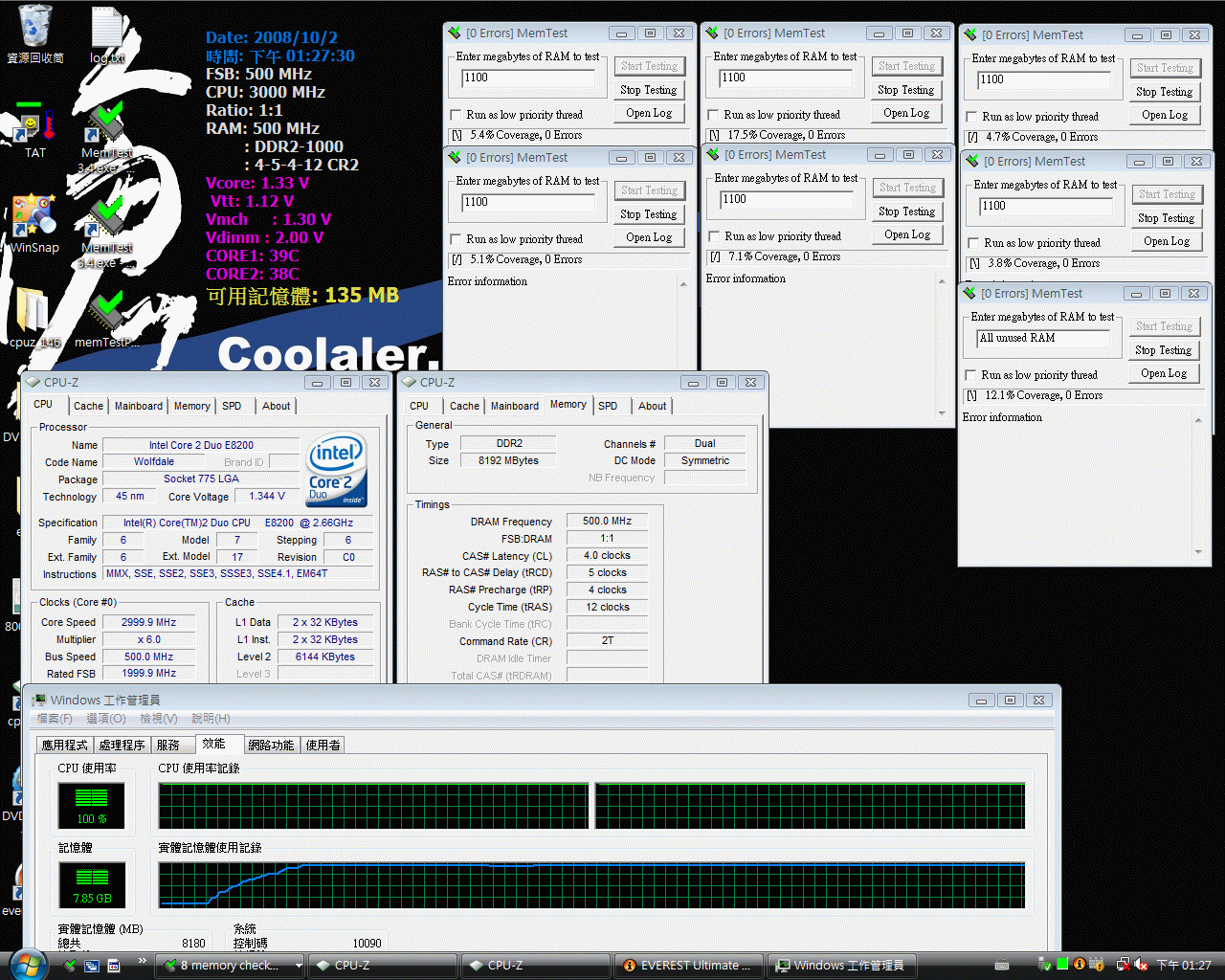This screenshot has width=1225, height=980.
Task: Click the orange EVEREST info tray icon
Action: [1080, 965]
